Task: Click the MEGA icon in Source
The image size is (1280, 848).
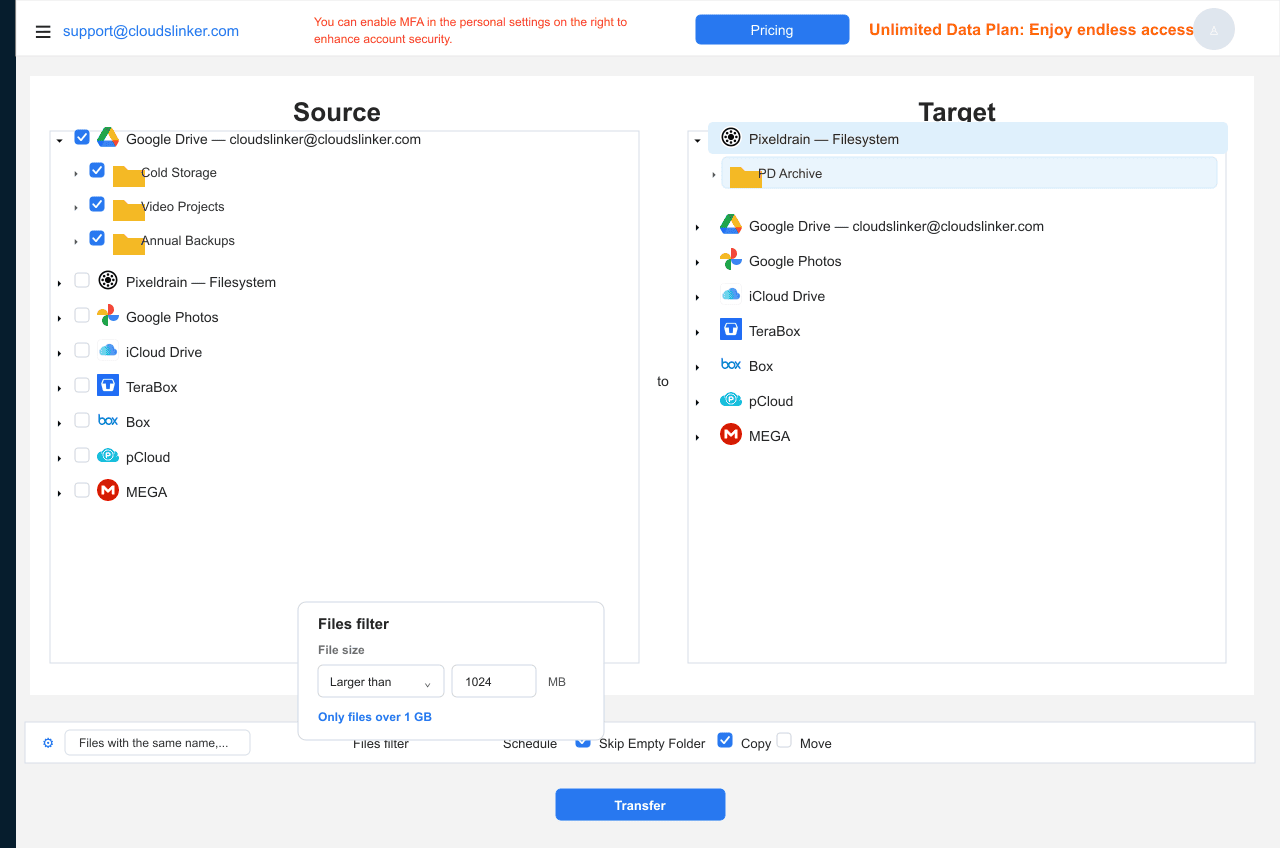Action: coord(108,491)
